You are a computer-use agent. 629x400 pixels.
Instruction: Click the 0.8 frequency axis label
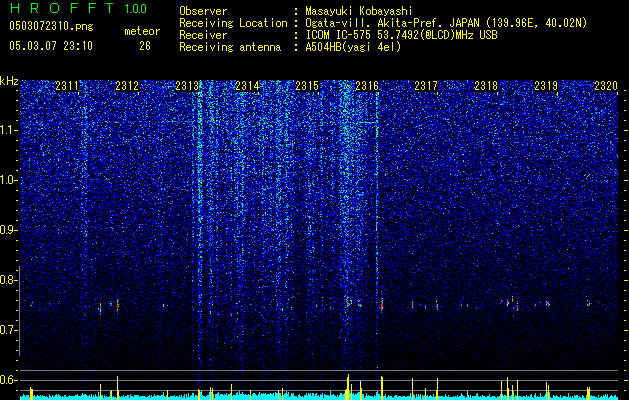point(8,280)
